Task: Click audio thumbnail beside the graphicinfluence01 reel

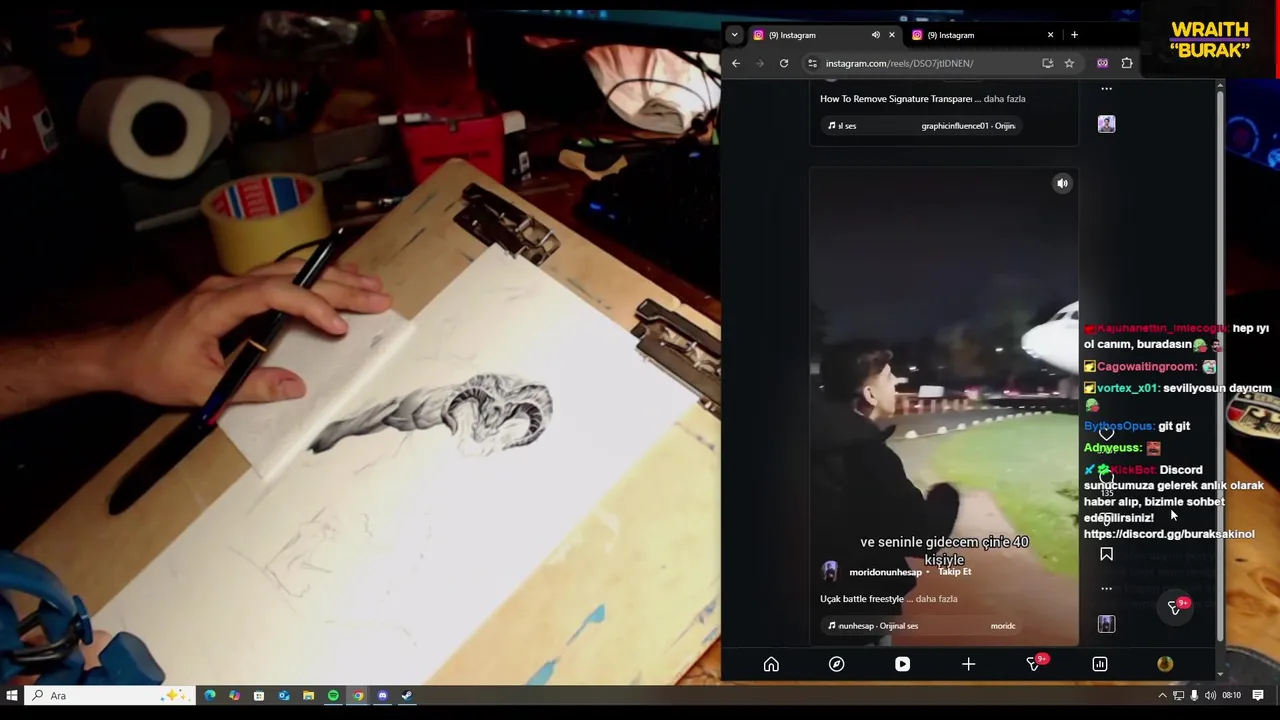Action: (x=1106, y=124)
